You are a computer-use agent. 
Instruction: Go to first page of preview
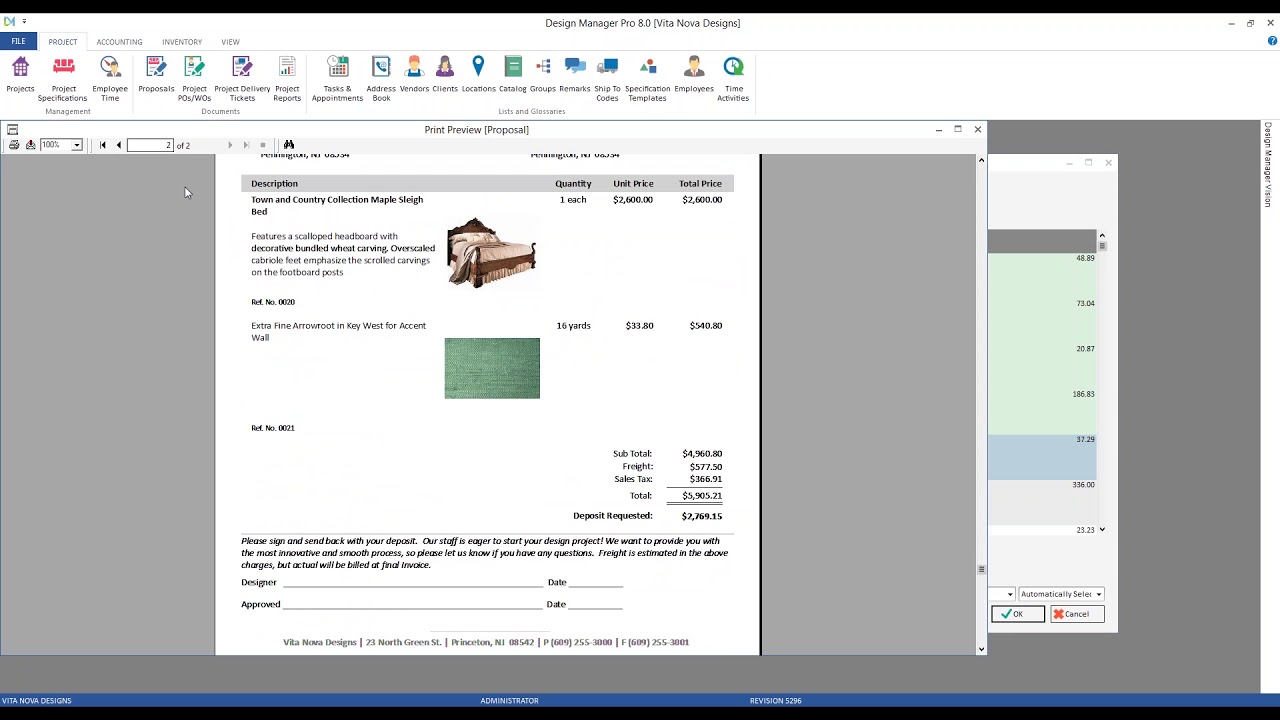(102, 145)
